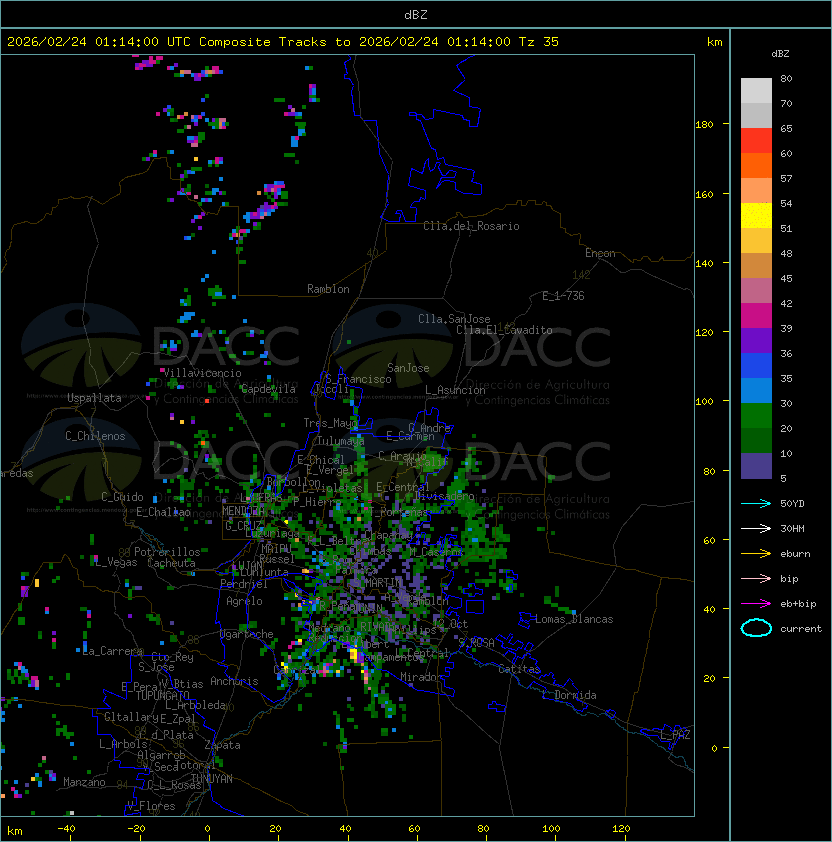Click the 'Capdevila' map label

coord(268,389)
